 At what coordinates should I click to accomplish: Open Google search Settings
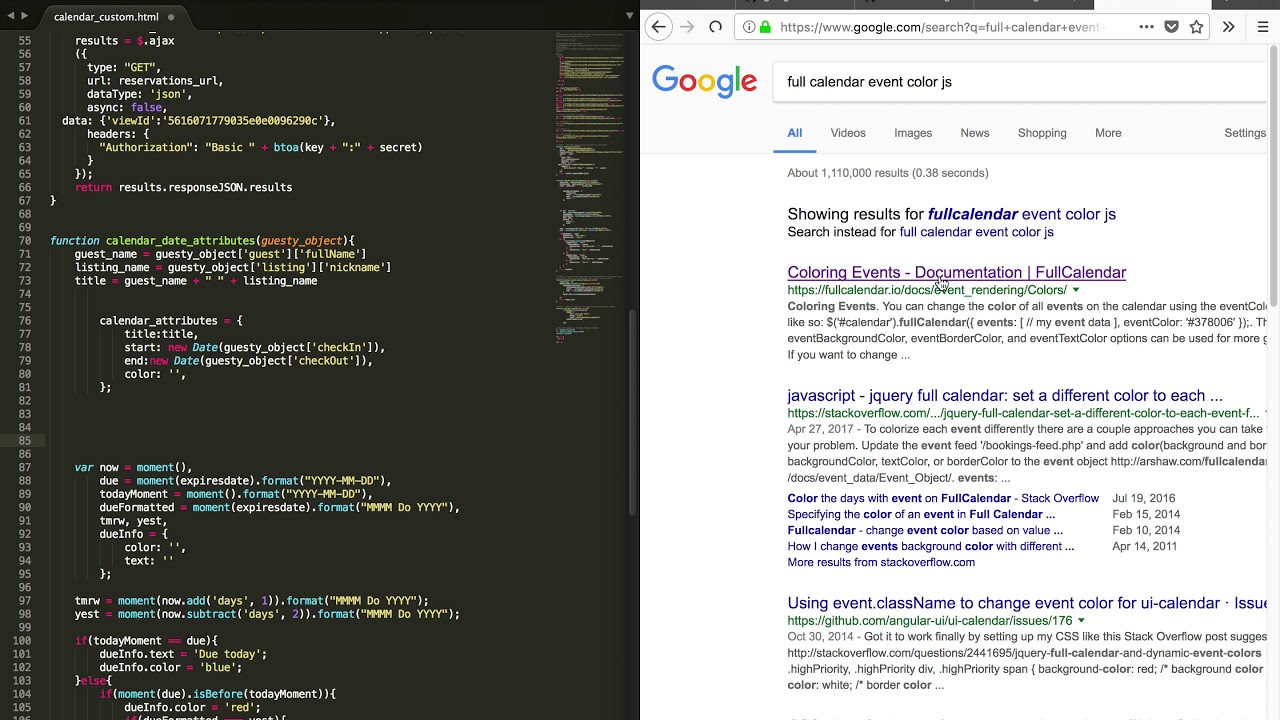[1245, 133]
